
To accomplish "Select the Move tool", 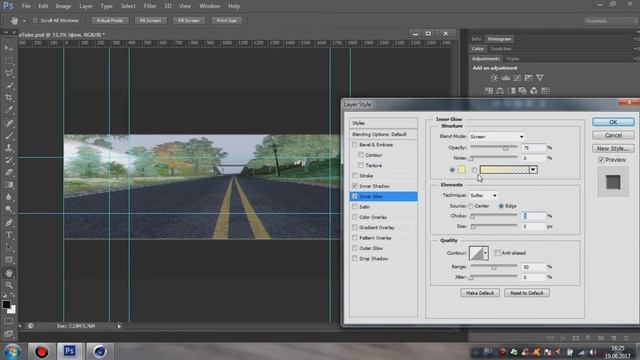I will [x=9, y=48].
